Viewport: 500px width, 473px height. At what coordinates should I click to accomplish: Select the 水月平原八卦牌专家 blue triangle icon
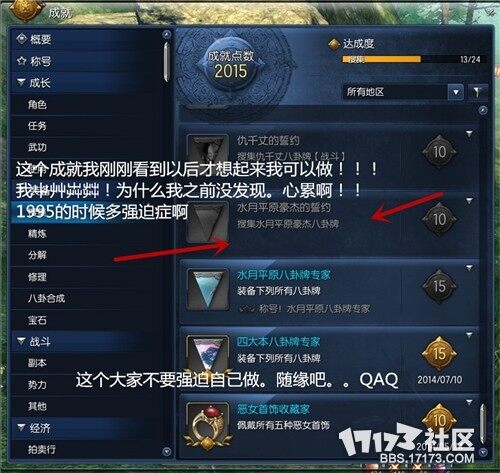(x=208, y=289)
